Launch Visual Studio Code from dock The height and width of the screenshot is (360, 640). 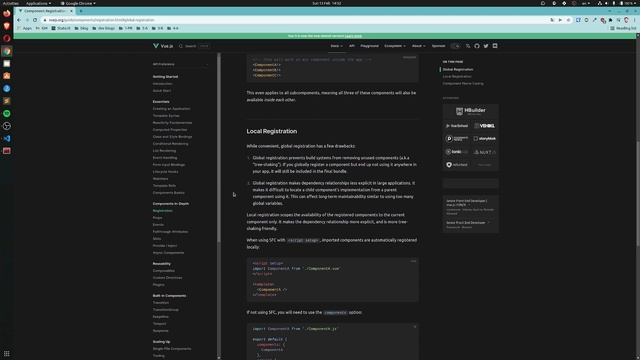pyautogui.click(x=7, y=138)
